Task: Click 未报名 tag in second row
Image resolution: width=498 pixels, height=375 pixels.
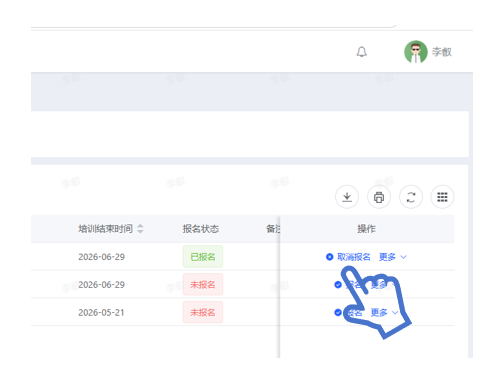Action: point(203,284)
